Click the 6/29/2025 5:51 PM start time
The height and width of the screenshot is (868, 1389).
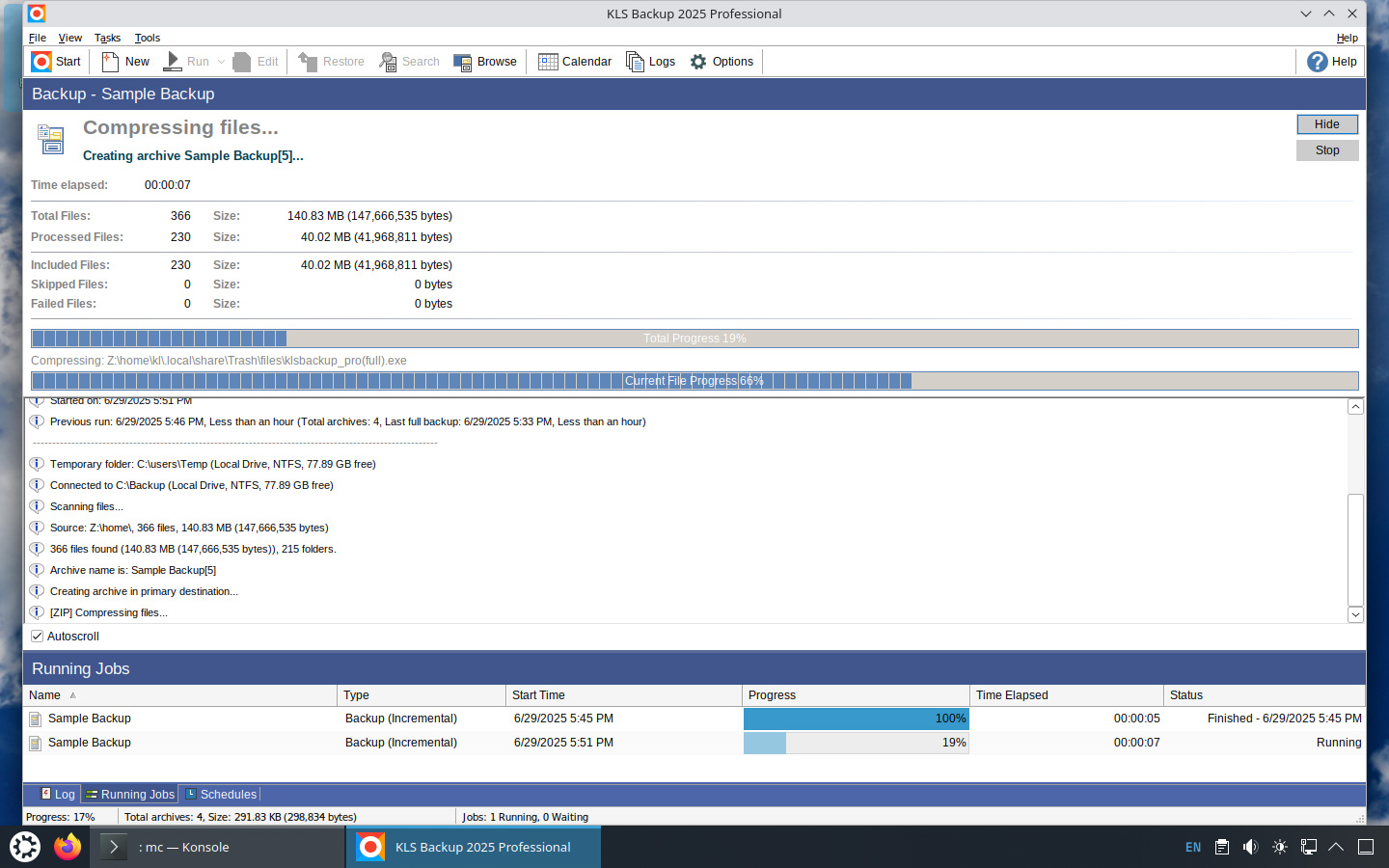click(x=563, y=743)
